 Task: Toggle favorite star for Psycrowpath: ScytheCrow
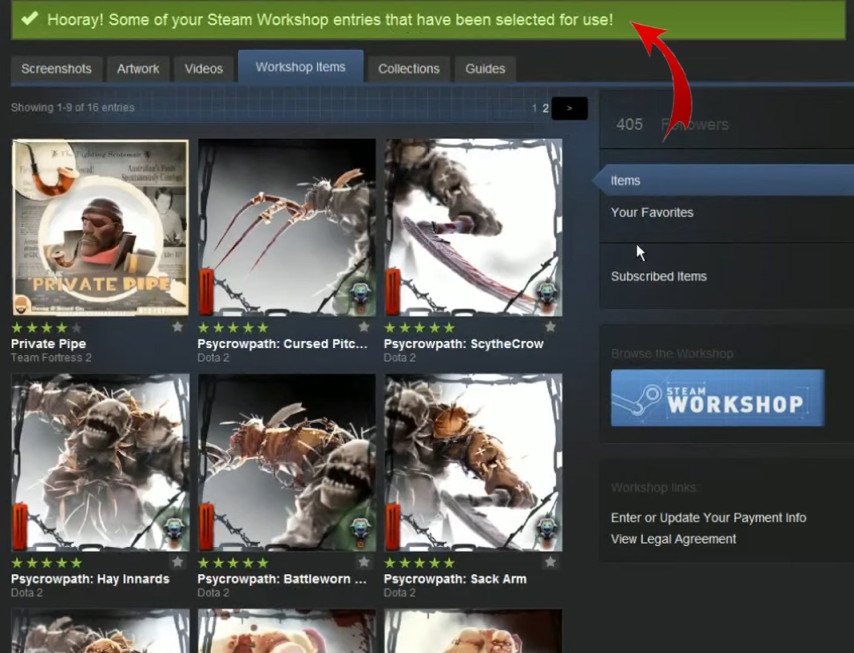tap(550, 327)
